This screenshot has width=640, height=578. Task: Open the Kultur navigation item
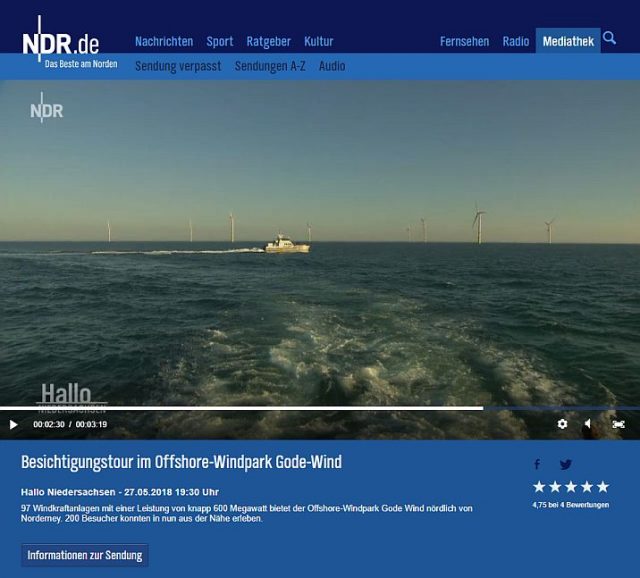pos(319,41)
